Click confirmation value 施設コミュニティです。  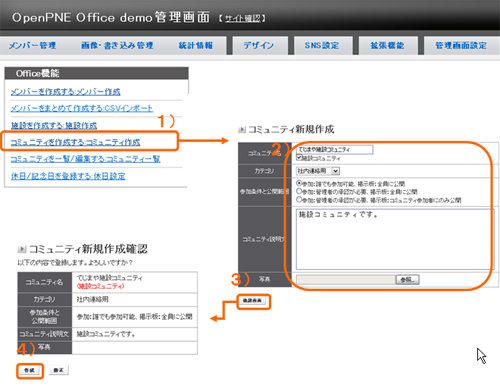106,334
